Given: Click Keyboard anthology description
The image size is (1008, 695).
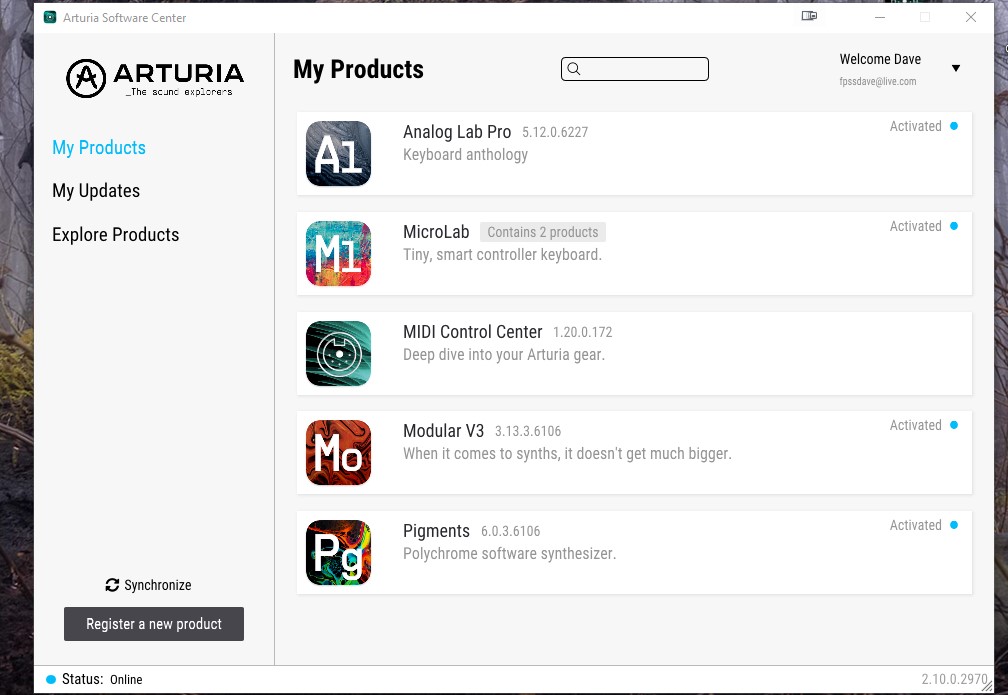Looking at the screenshot, I should click(465, 155).
